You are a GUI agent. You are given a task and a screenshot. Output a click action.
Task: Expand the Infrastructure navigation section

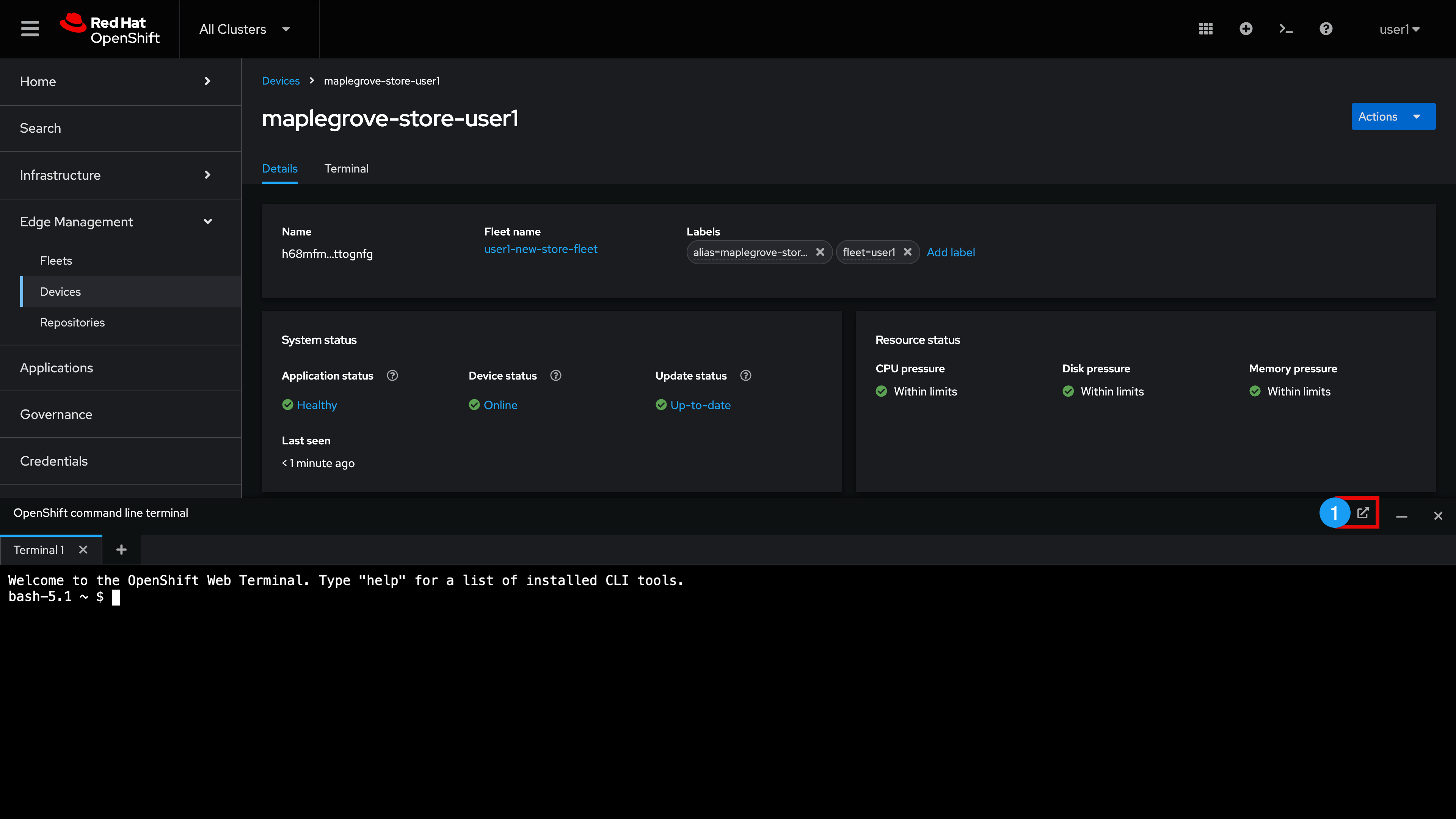click(x=121, y=175)
